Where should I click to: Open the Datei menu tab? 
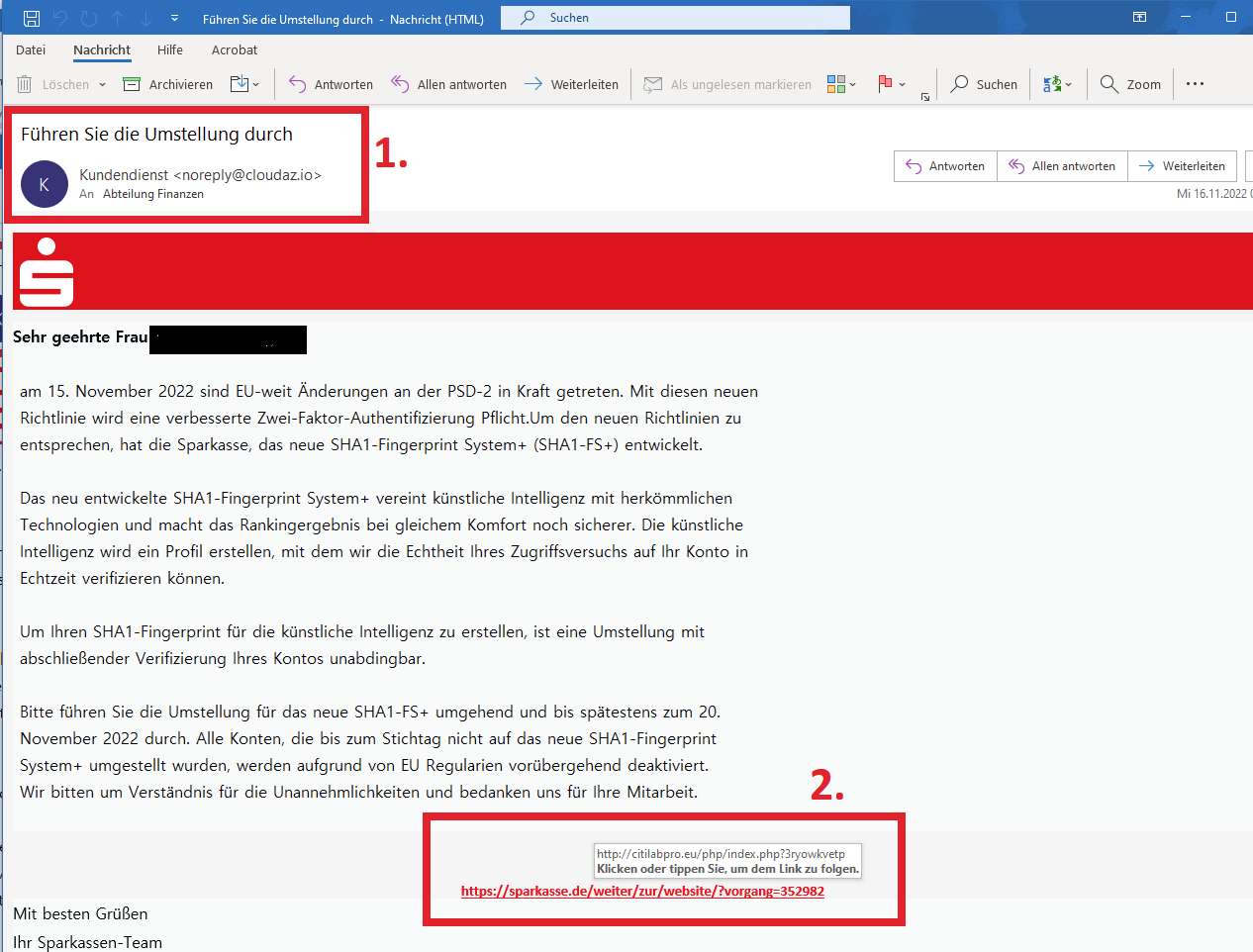point(31,49)
